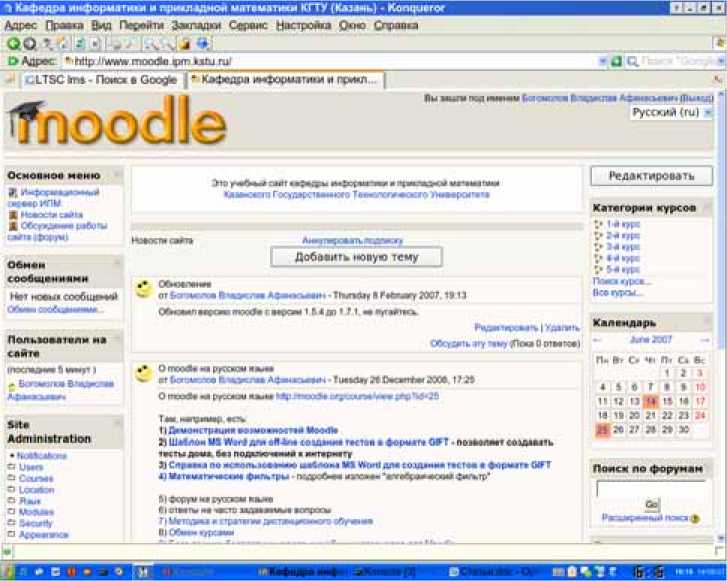The height and width of the screenshot is (581, 727).
Task: Click the June 2007 calendar link
Action: coord(651,339)
